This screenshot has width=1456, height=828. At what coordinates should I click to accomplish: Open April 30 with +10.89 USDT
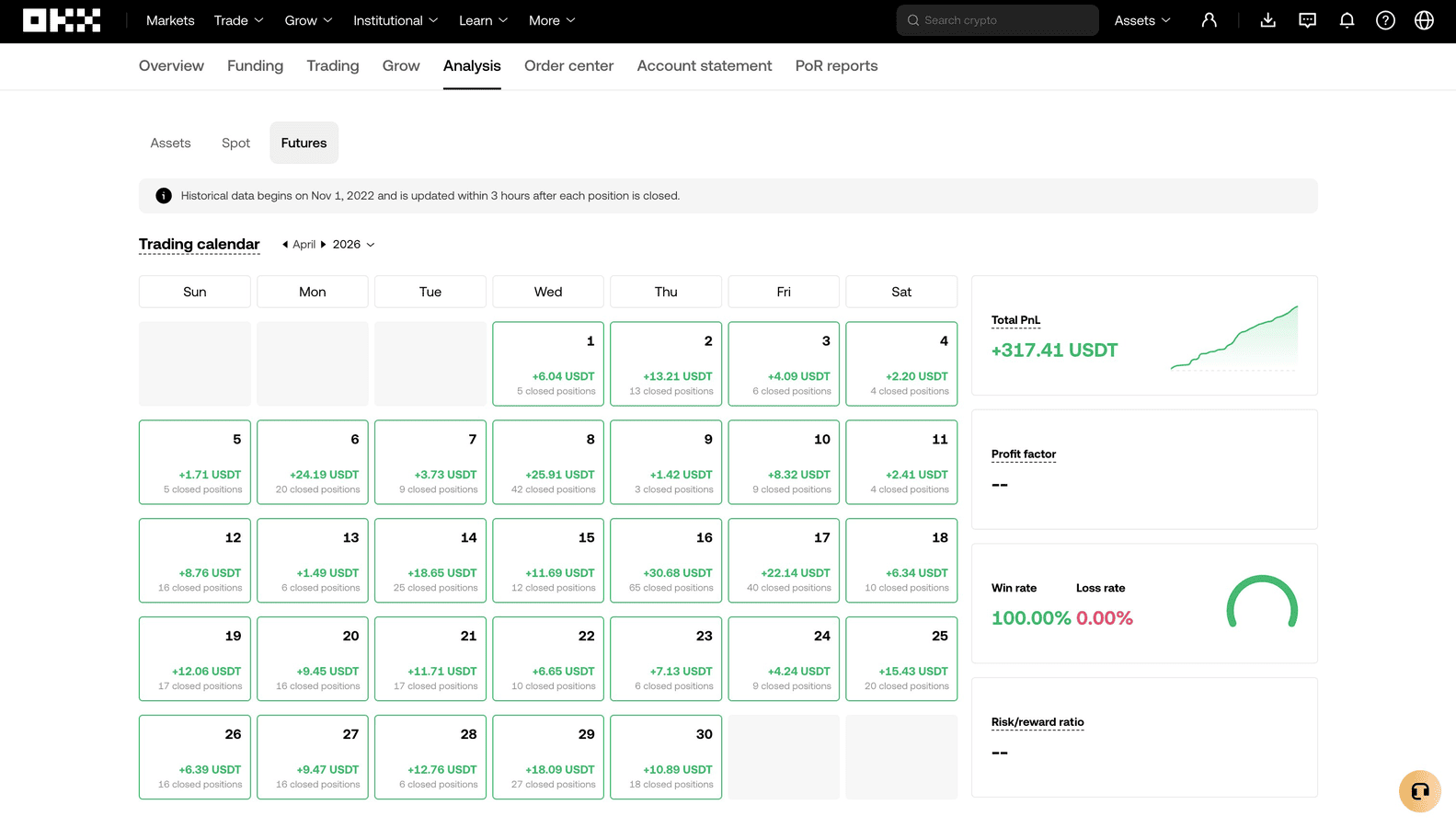[x=666, y=757]
